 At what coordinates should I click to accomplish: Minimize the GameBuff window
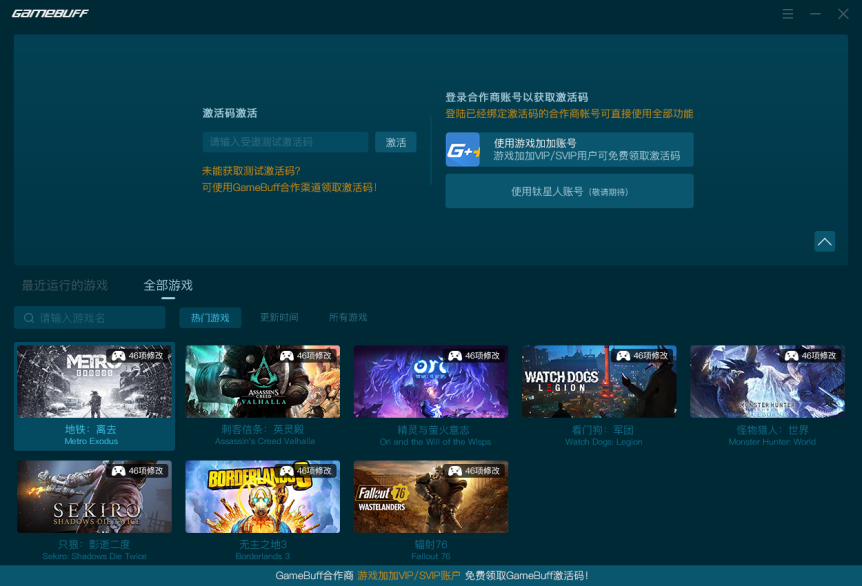point(815,14)
